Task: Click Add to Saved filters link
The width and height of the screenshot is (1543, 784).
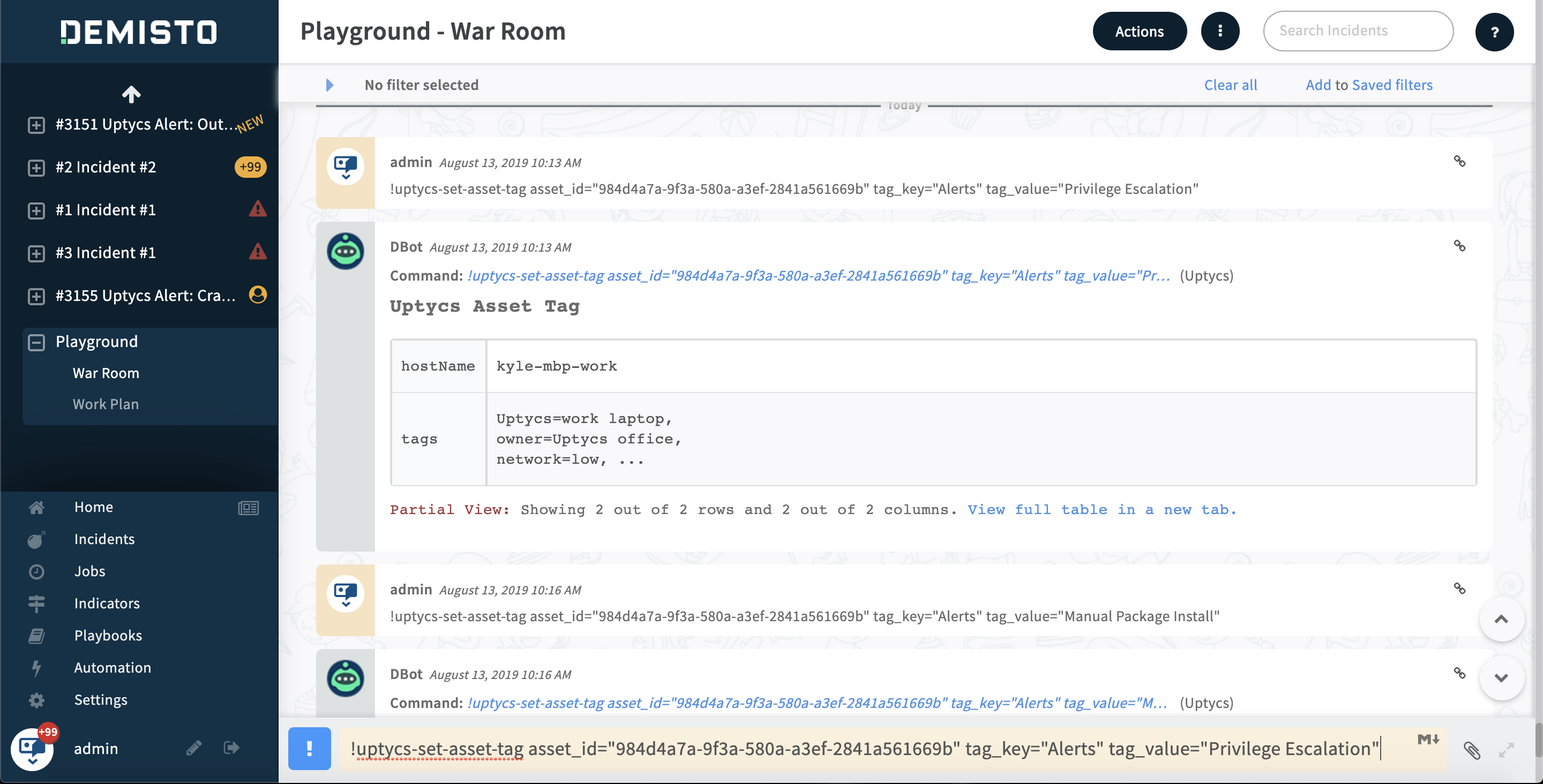Action: [1369, 85]
